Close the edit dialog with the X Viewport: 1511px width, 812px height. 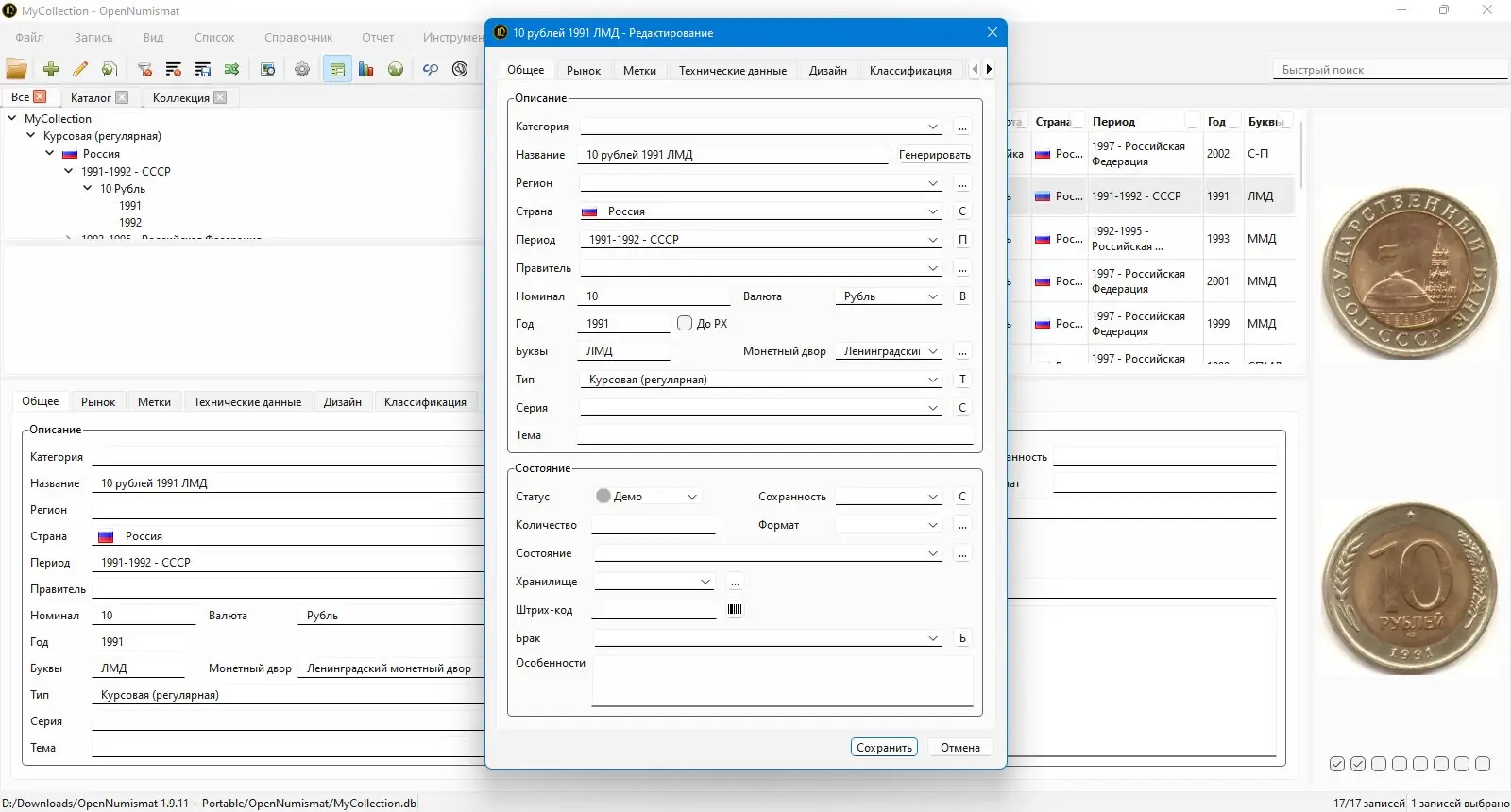point(993,32)
